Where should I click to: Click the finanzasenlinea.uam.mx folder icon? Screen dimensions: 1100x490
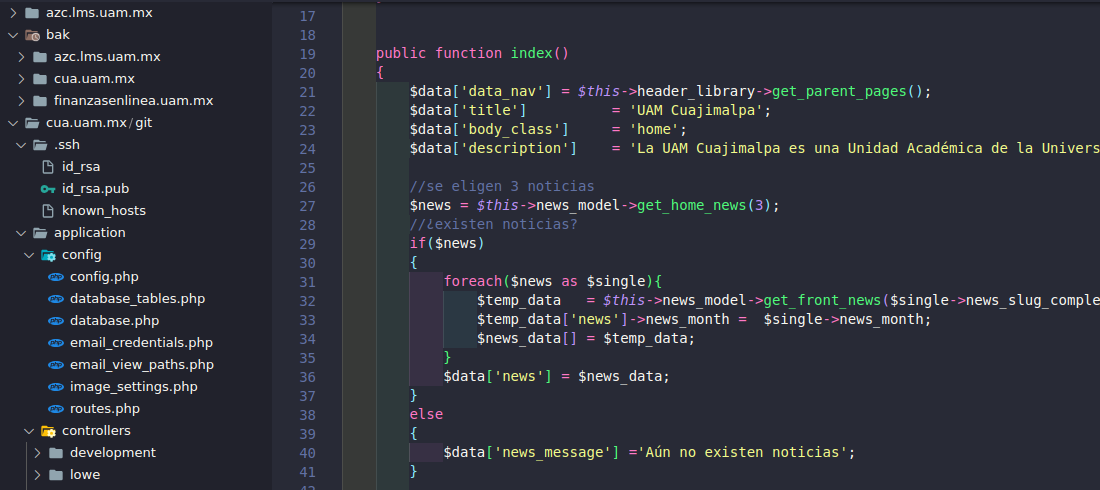point(40,100)
